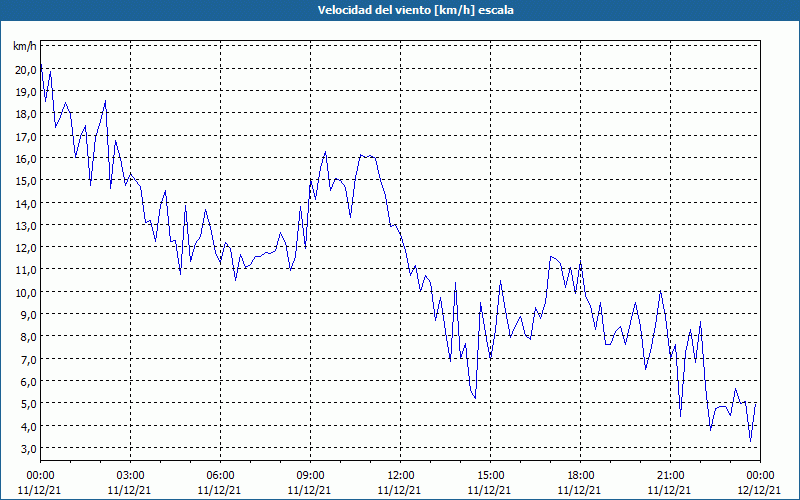Screen dimensions: 800x500
Task: Click the '00:00' time label above 11/12/21
Action: point(40,476)
